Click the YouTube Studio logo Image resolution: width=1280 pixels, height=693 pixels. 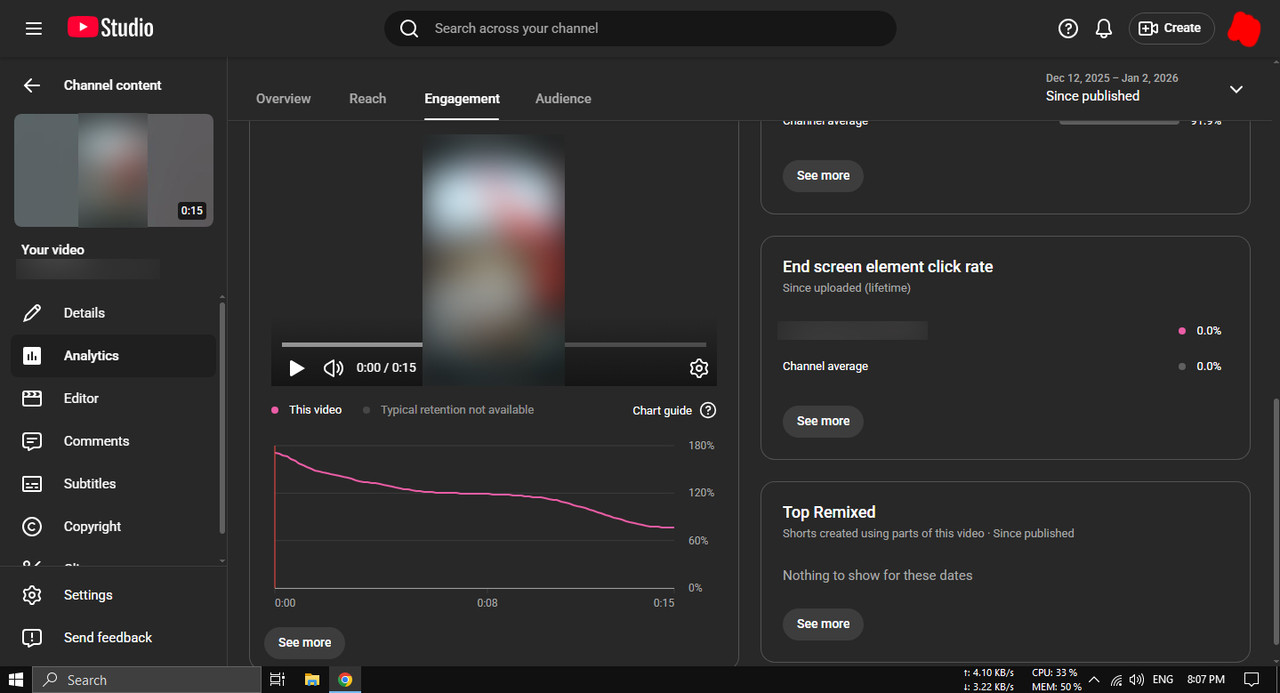click(x=110, y=28)
